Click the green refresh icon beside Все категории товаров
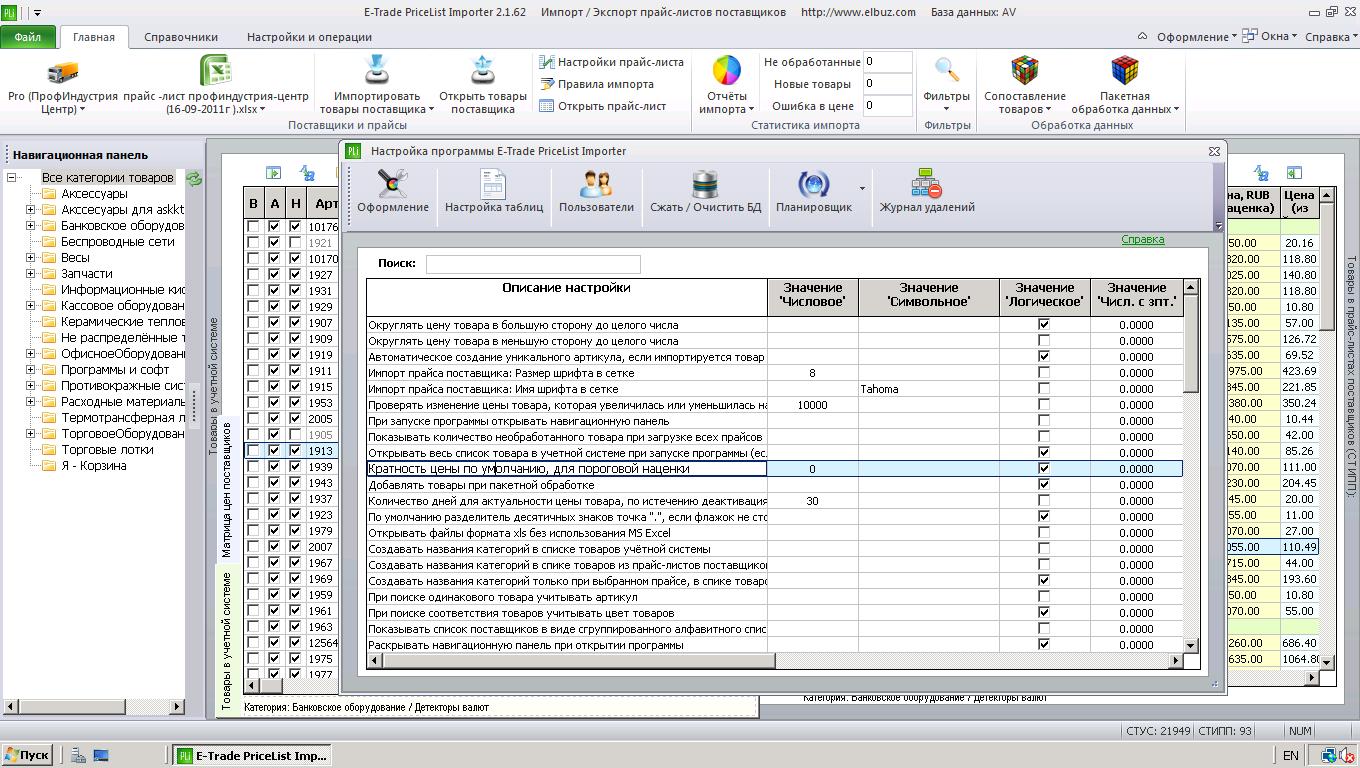This screenshot has height=768, width=1360. click(194, 179)
